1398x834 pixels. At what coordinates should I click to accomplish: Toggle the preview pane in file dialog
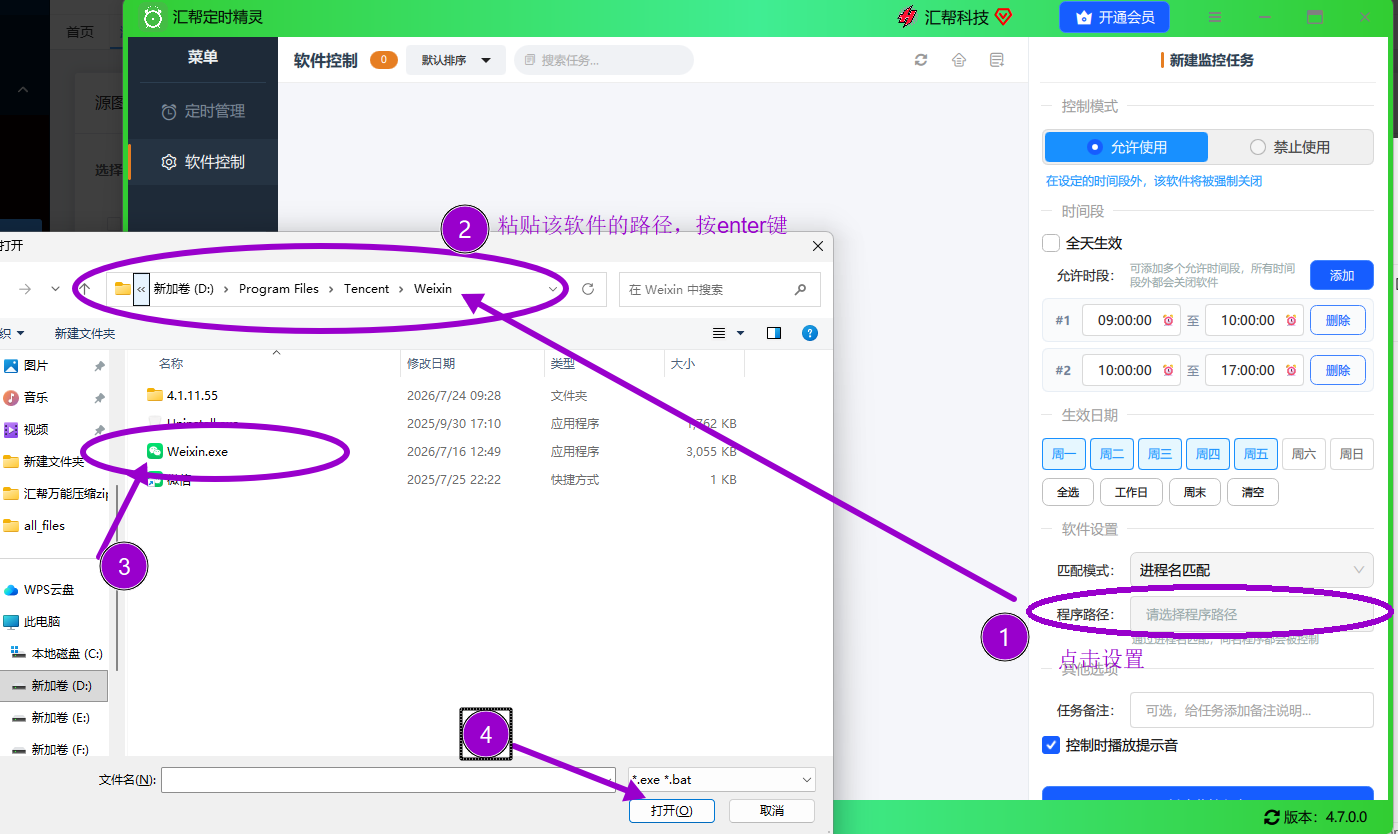774,333
